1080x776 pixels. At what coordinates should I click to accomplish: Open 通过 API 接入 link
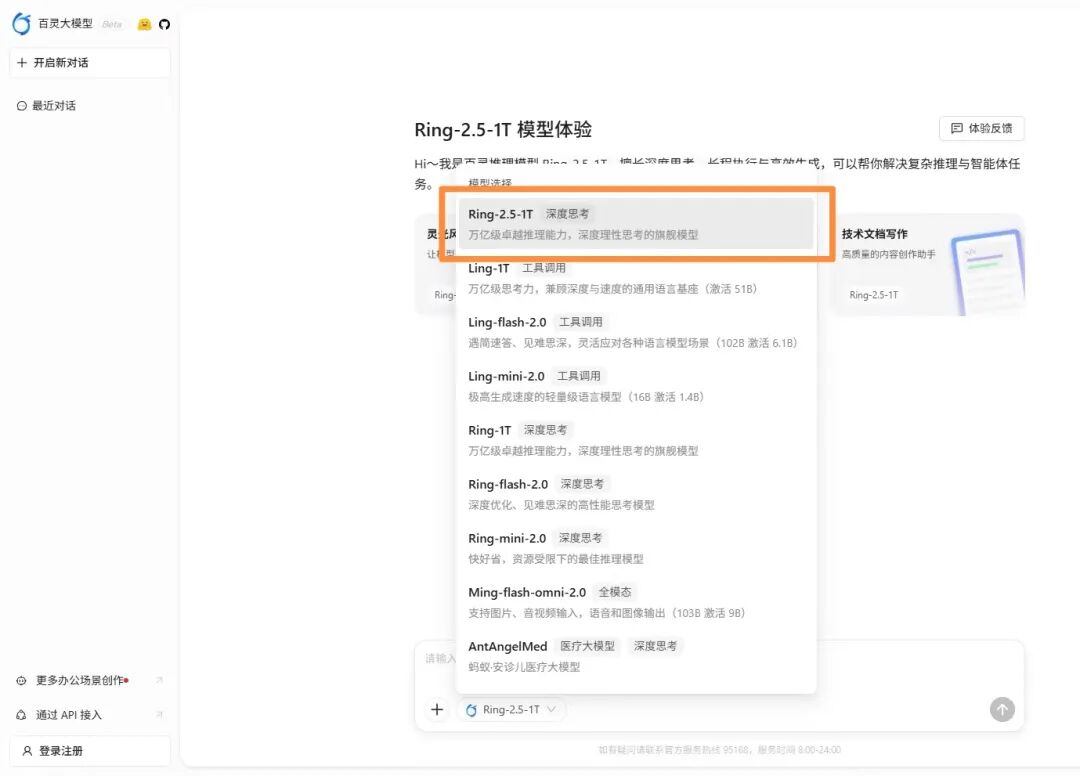point(69,715)
